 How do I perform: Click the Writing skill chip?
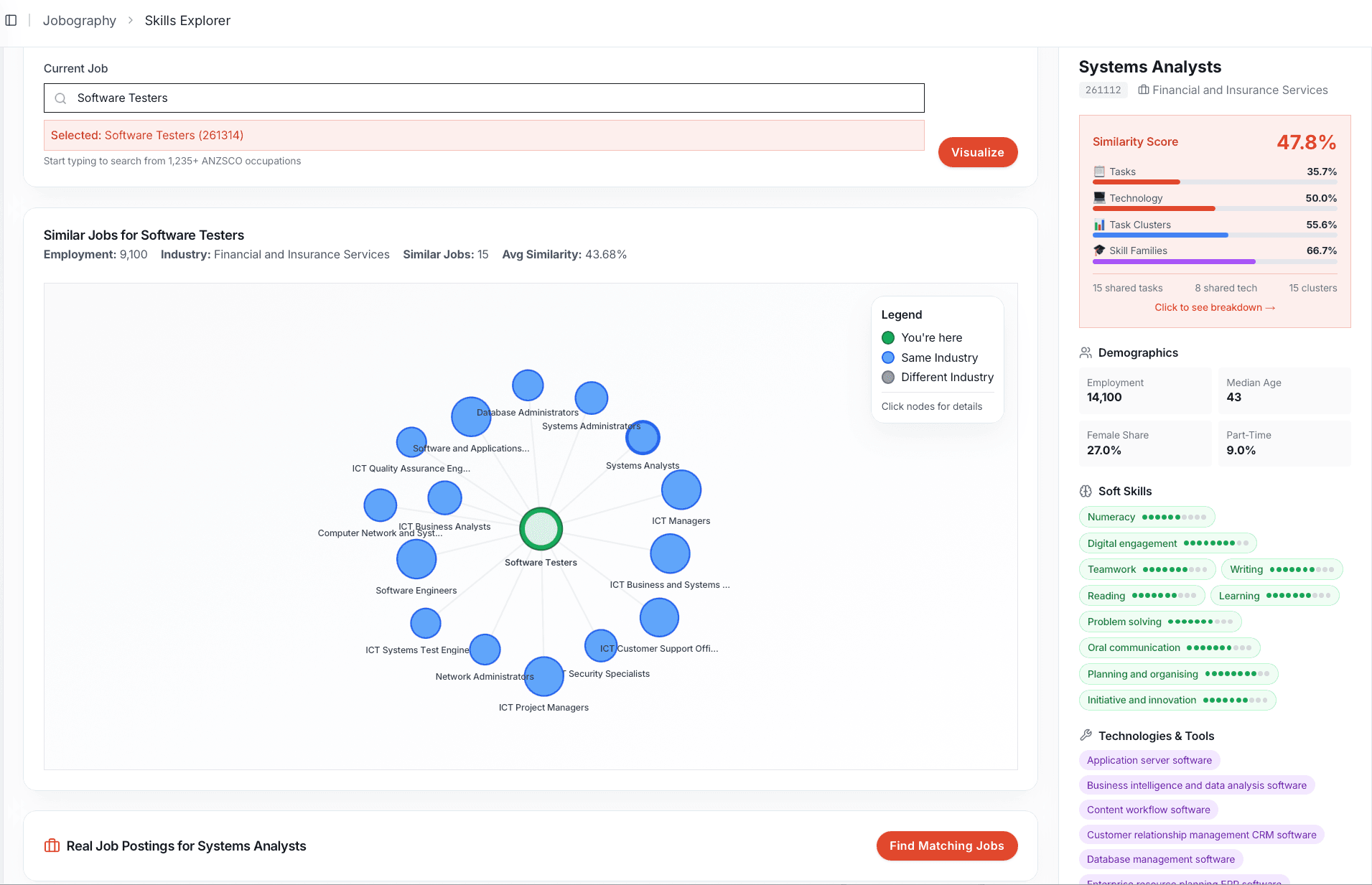click(1282, 569)
